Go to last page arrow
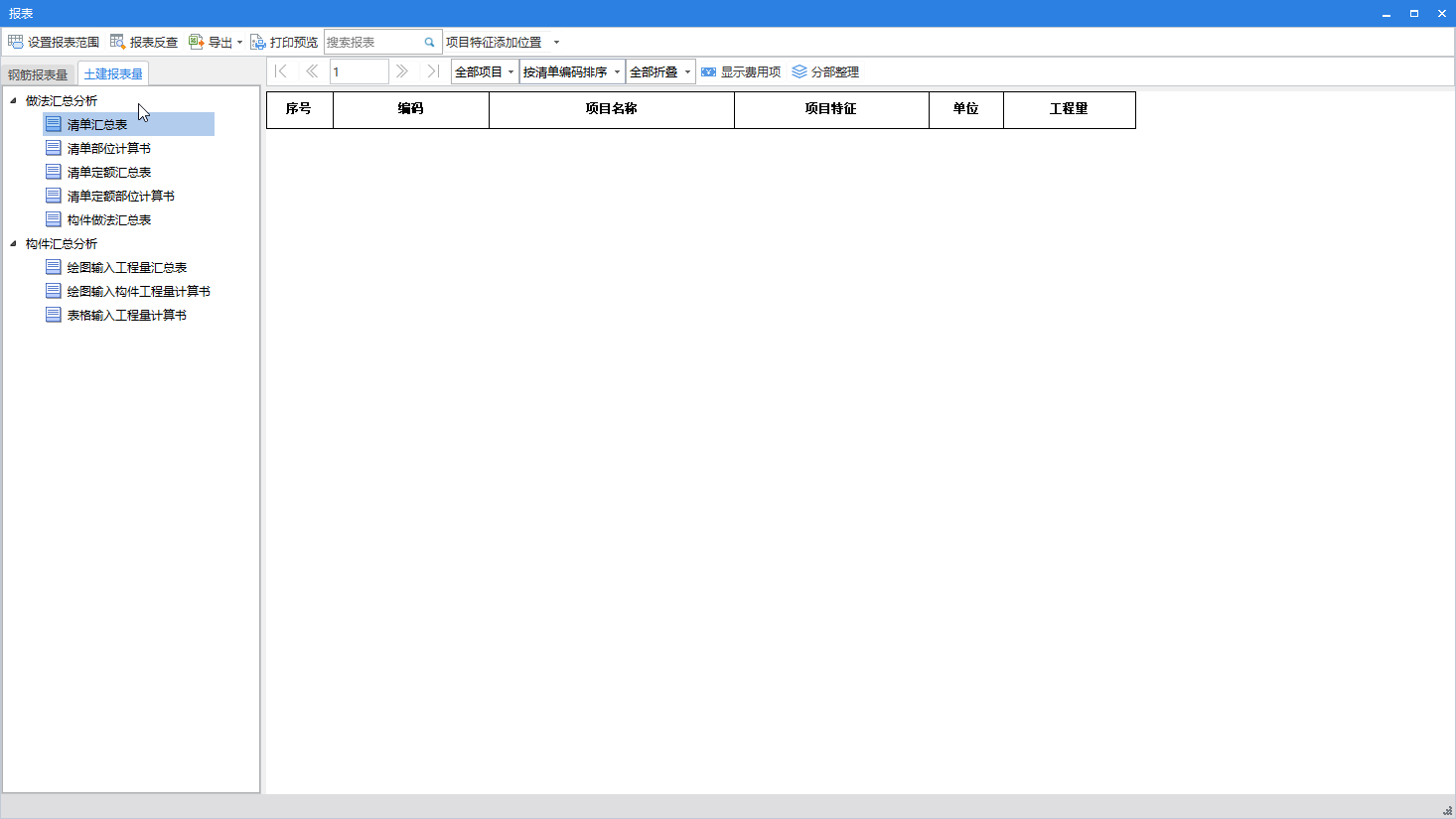 pyautogui.click(x=433, y=71)
